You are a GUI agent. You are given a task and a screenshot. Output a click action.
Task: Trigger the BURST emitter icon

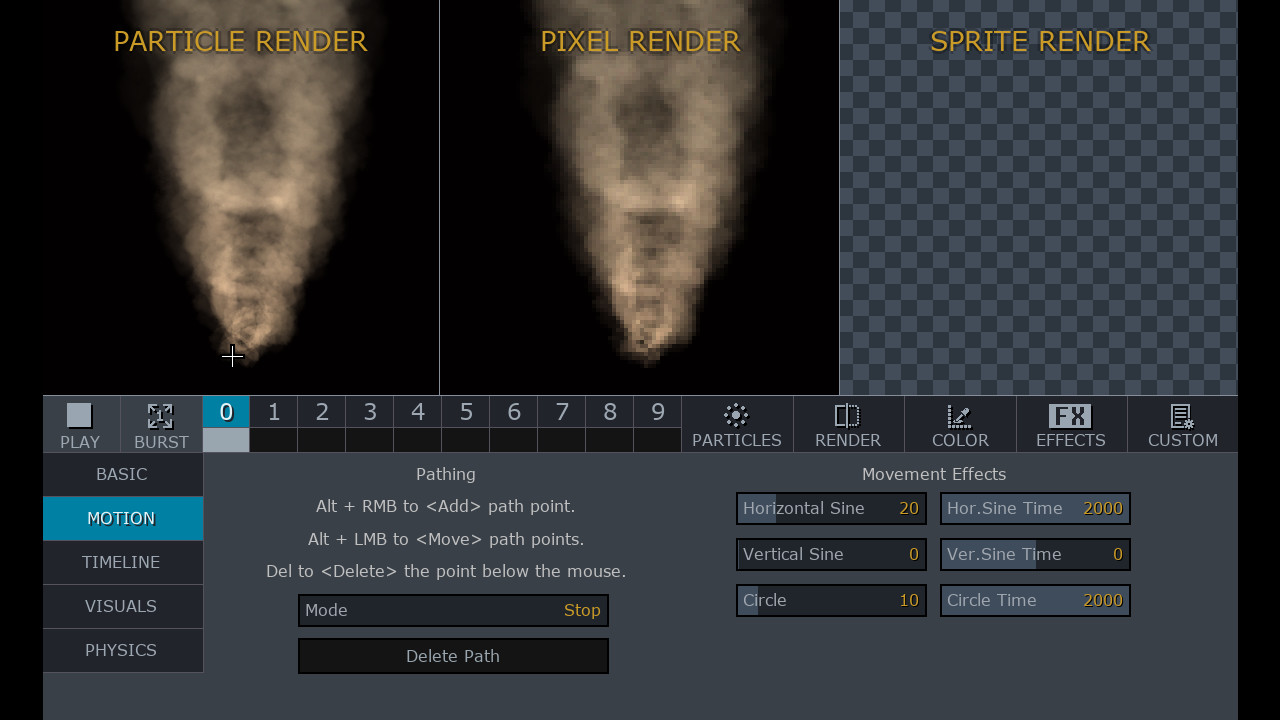(x=161, y=424)
